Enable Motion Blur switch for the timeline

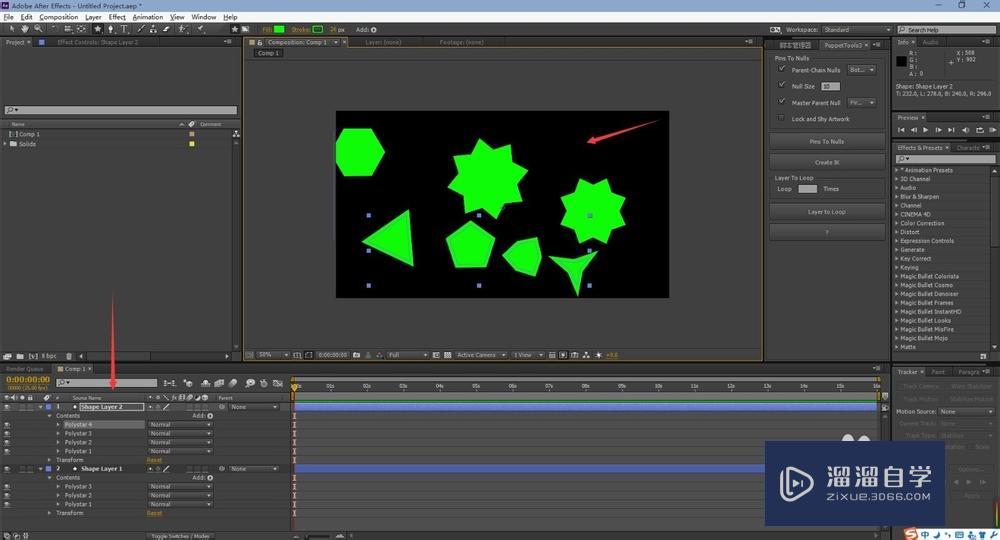[233, 383]
